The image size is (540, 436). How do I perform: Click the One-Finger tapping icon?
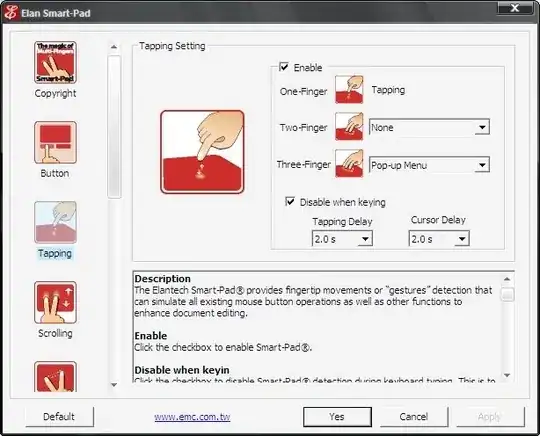click(349, 90)
